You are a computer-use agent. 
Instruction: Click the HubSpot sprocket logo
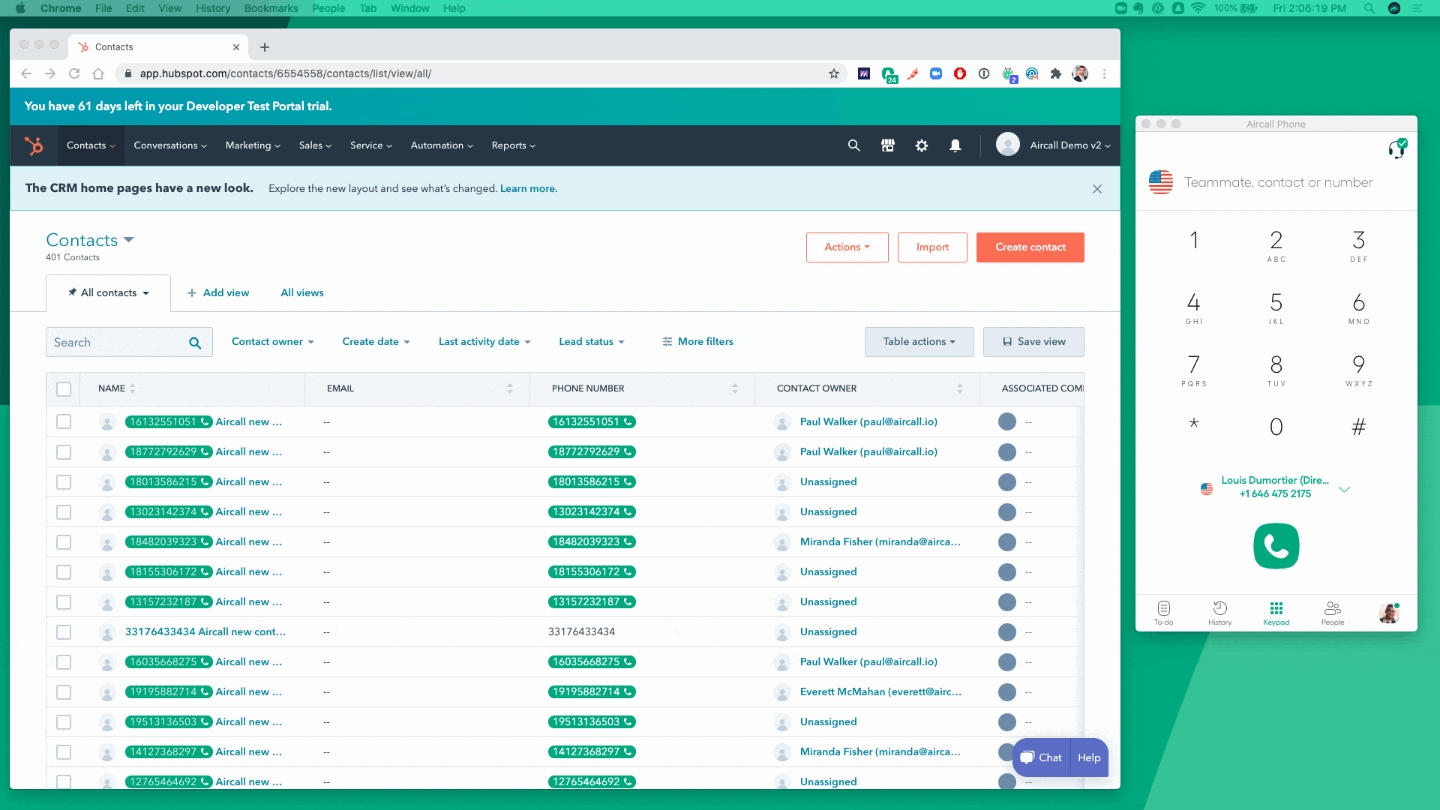coord(34,146)
